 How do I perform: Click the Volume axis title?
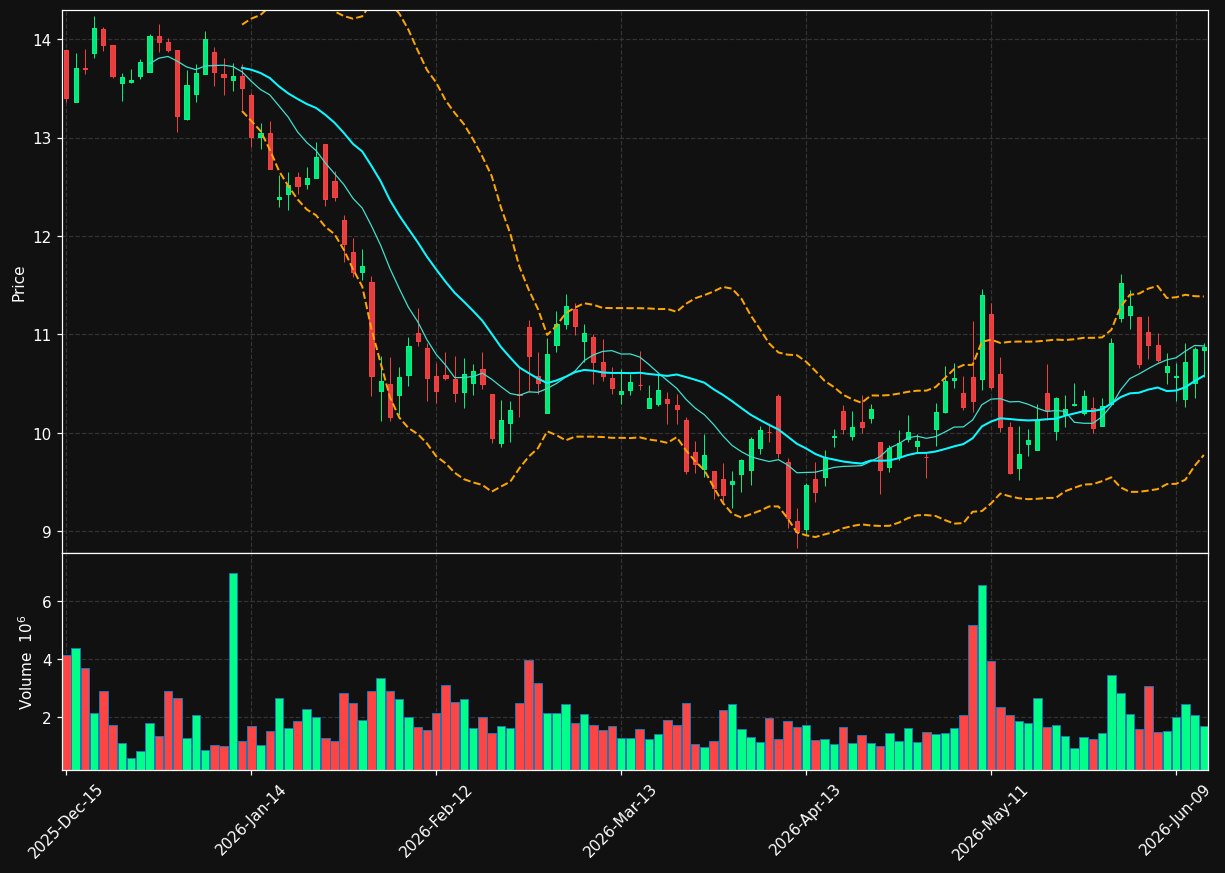[x=25, y=662]
